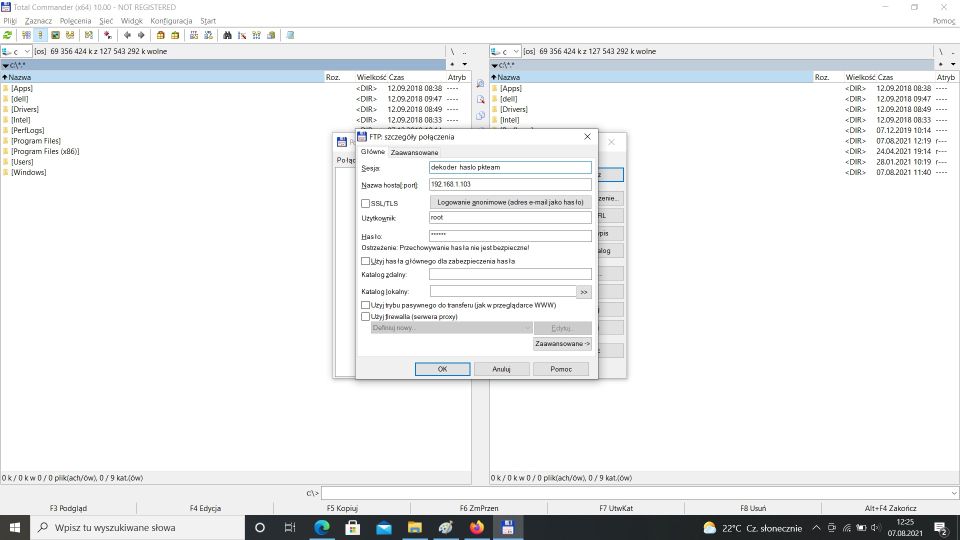Viewport: 960px width, 540px height.
Task: Enable the SSL/TLS checkbox
Action: tap(366, 204)
